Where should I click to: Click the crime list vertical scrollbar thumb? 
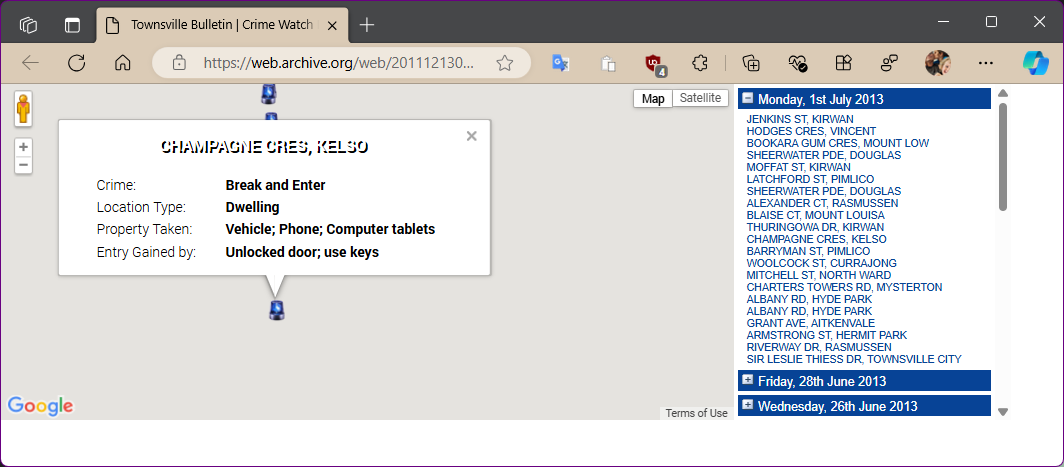[1003, 155]
